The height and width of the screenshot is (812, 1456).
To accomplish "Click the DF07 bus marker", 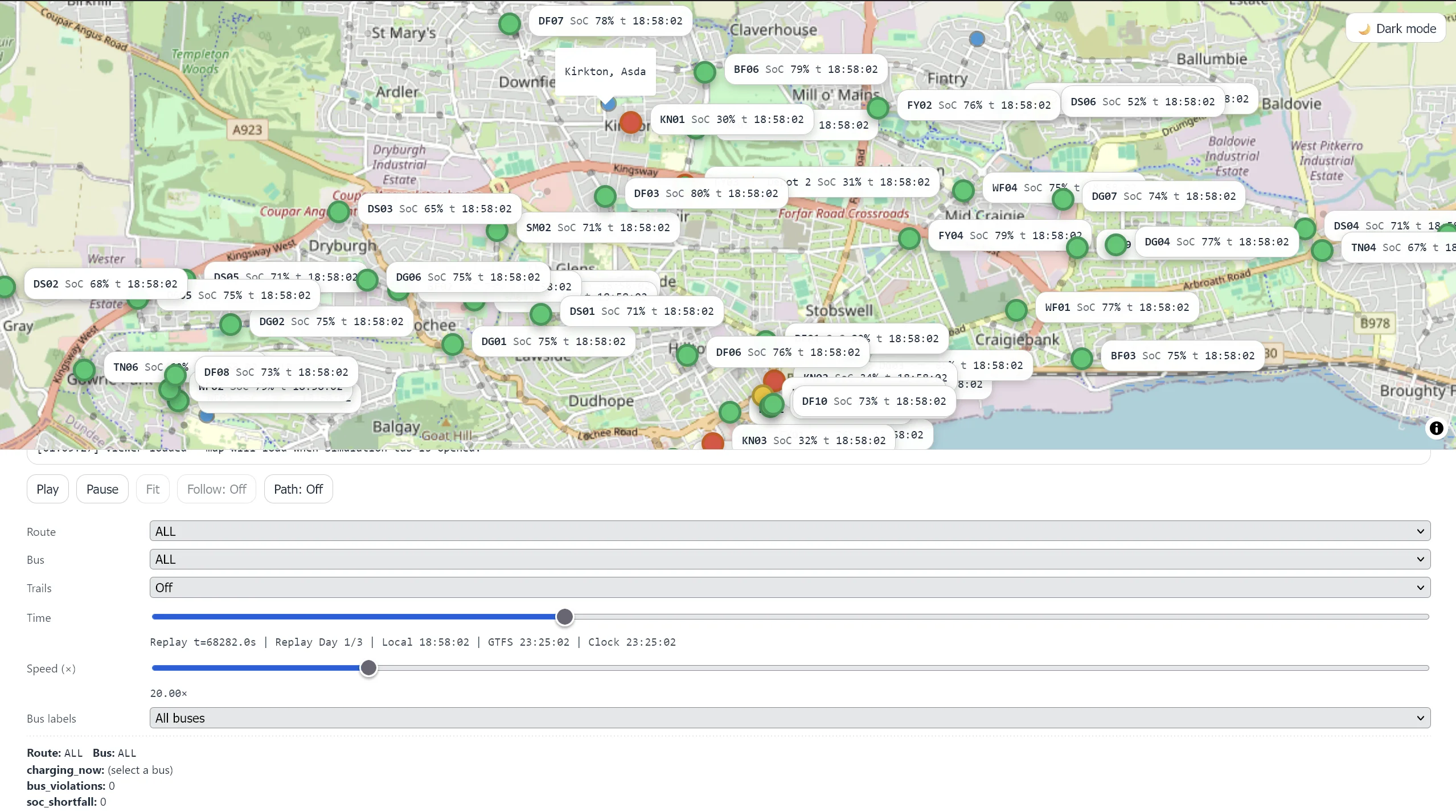I will (509, 24).
